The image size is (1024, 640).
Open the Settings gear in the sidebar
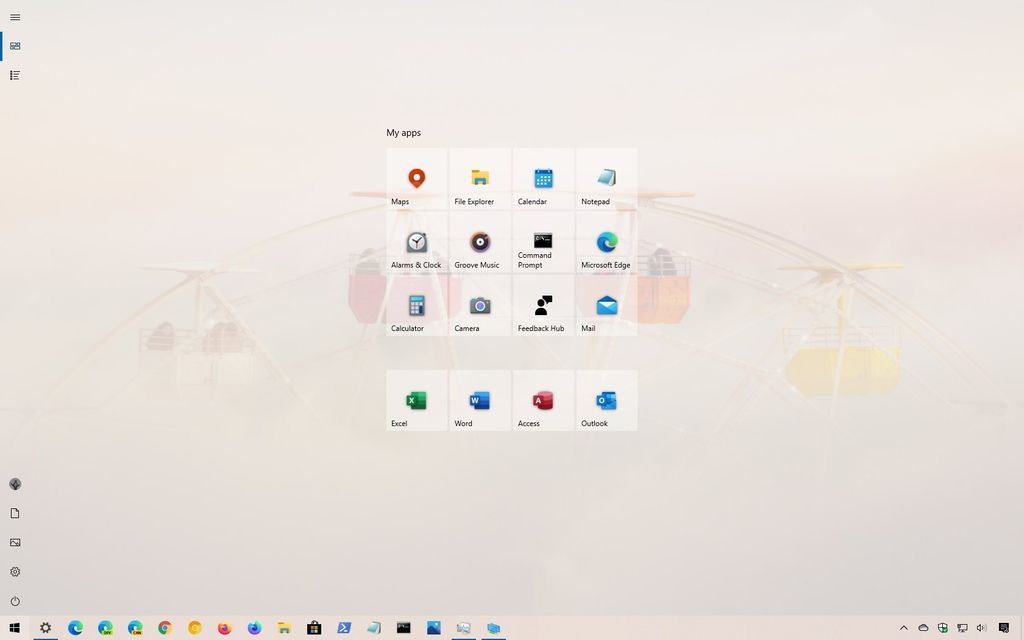[14, 571]
